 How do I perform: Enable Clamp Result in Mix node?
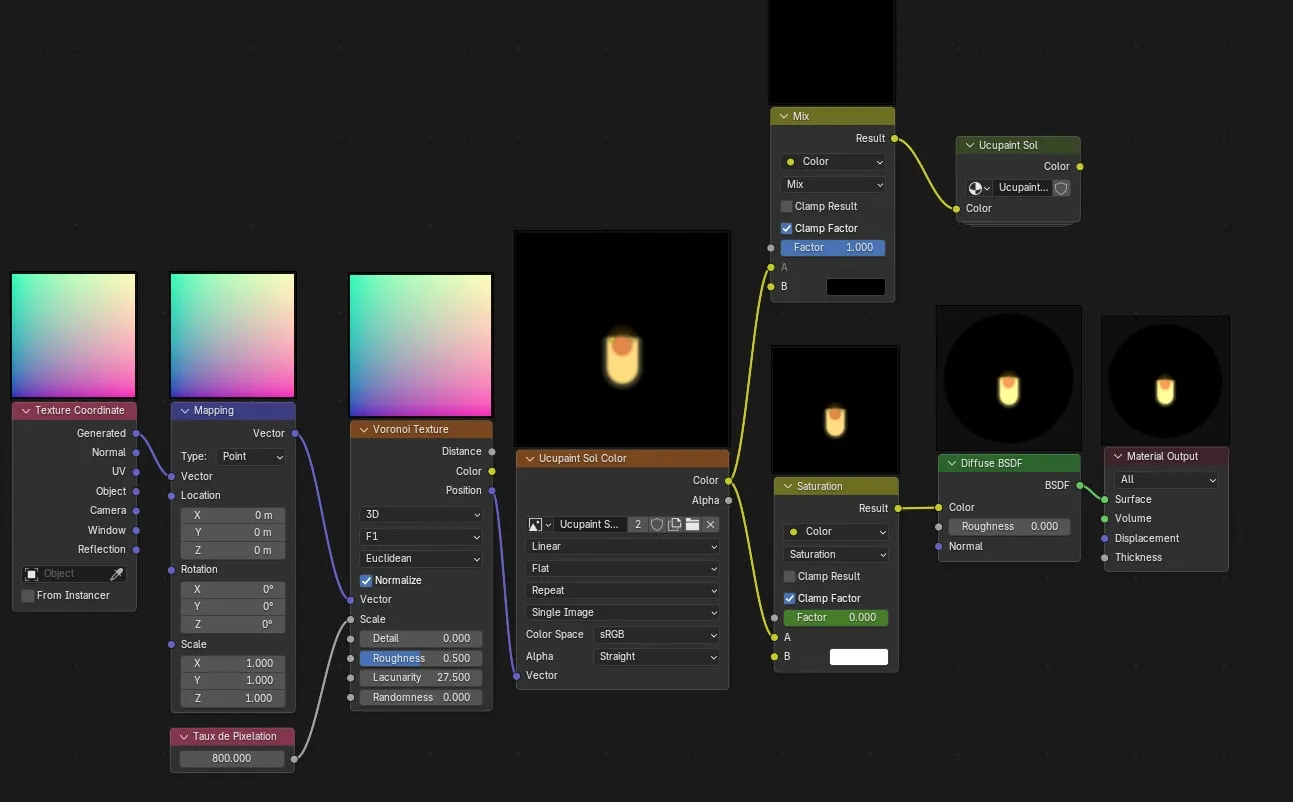pos(786,206)
